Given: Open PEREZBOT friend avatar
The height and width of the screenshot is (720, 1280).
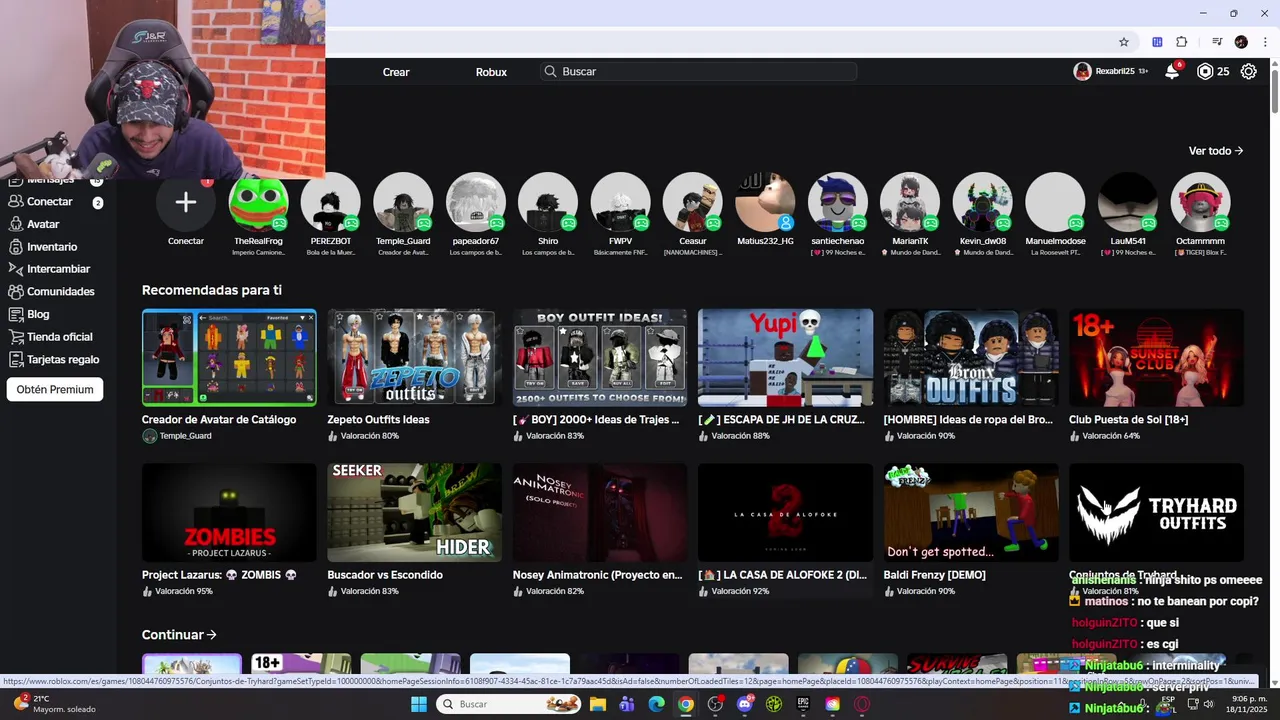Looking at the screenshot, I should [x=330, y=202].
